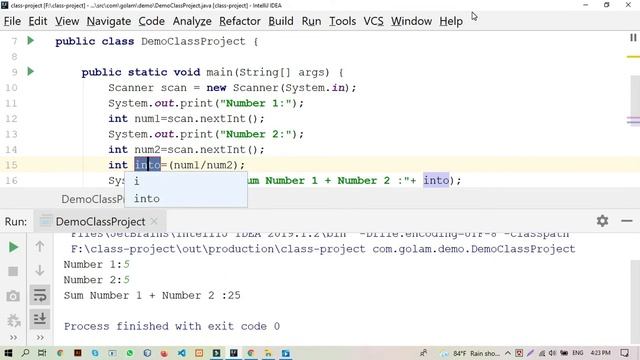Click the "Process finished with exit code 0" line
The width and height of the screenshot is (640, 360).
pyautogui.click(x=172, y=327)
